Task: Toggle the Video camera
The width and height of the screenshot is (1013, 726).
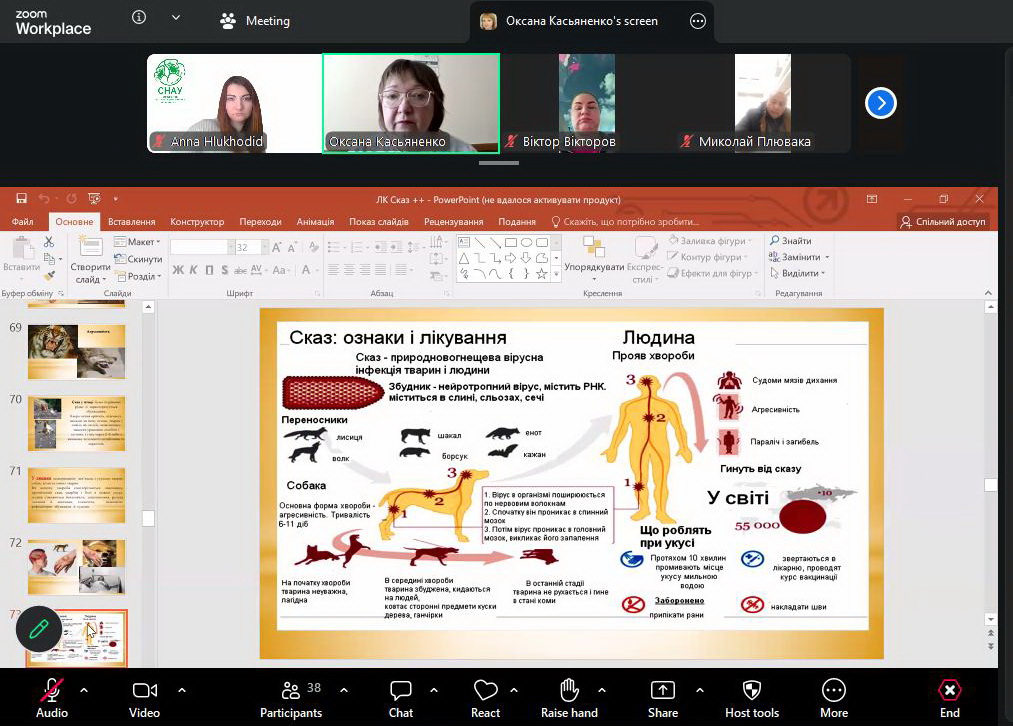Action: point(145,691)
